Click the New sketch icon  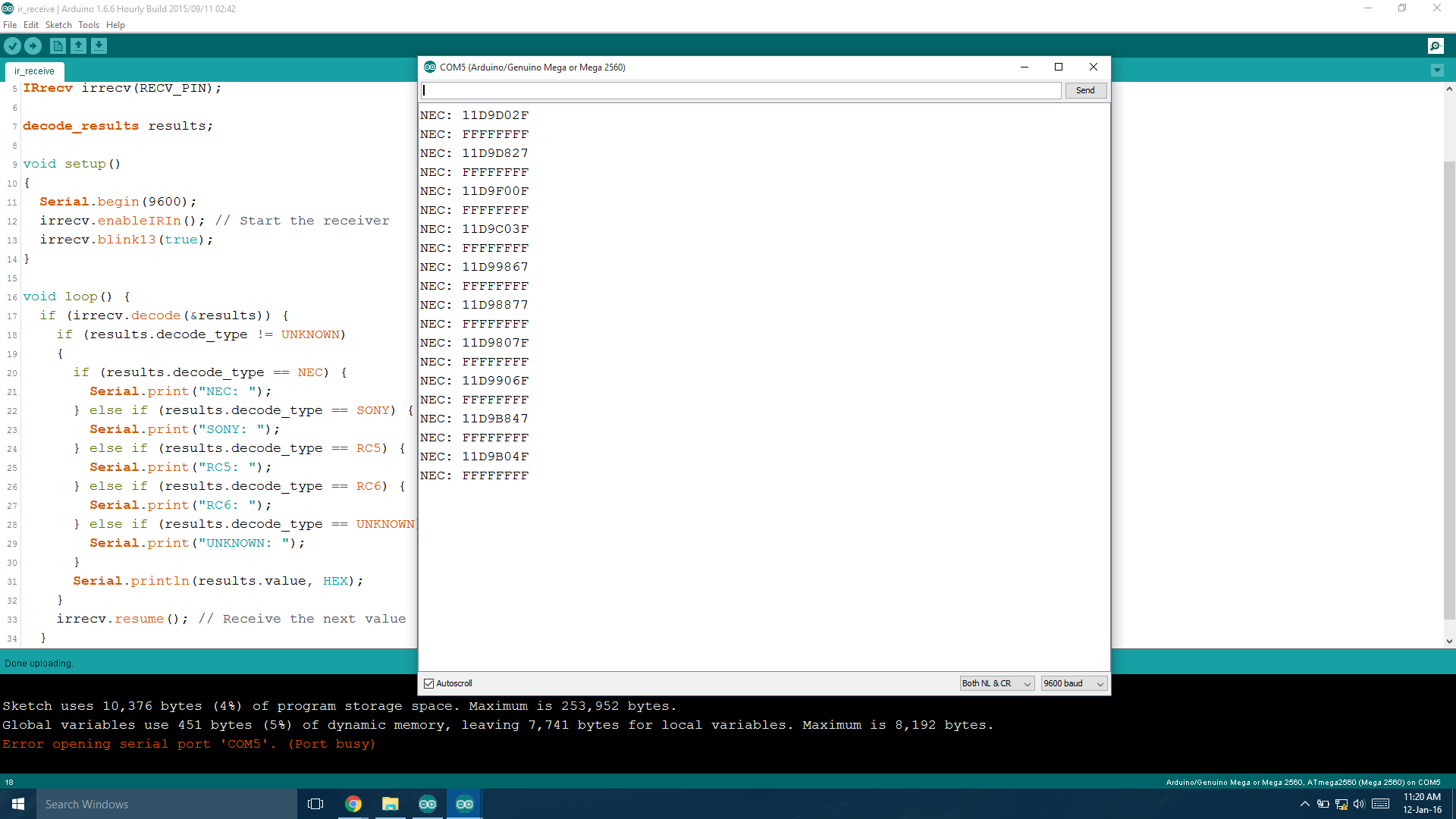58,46
